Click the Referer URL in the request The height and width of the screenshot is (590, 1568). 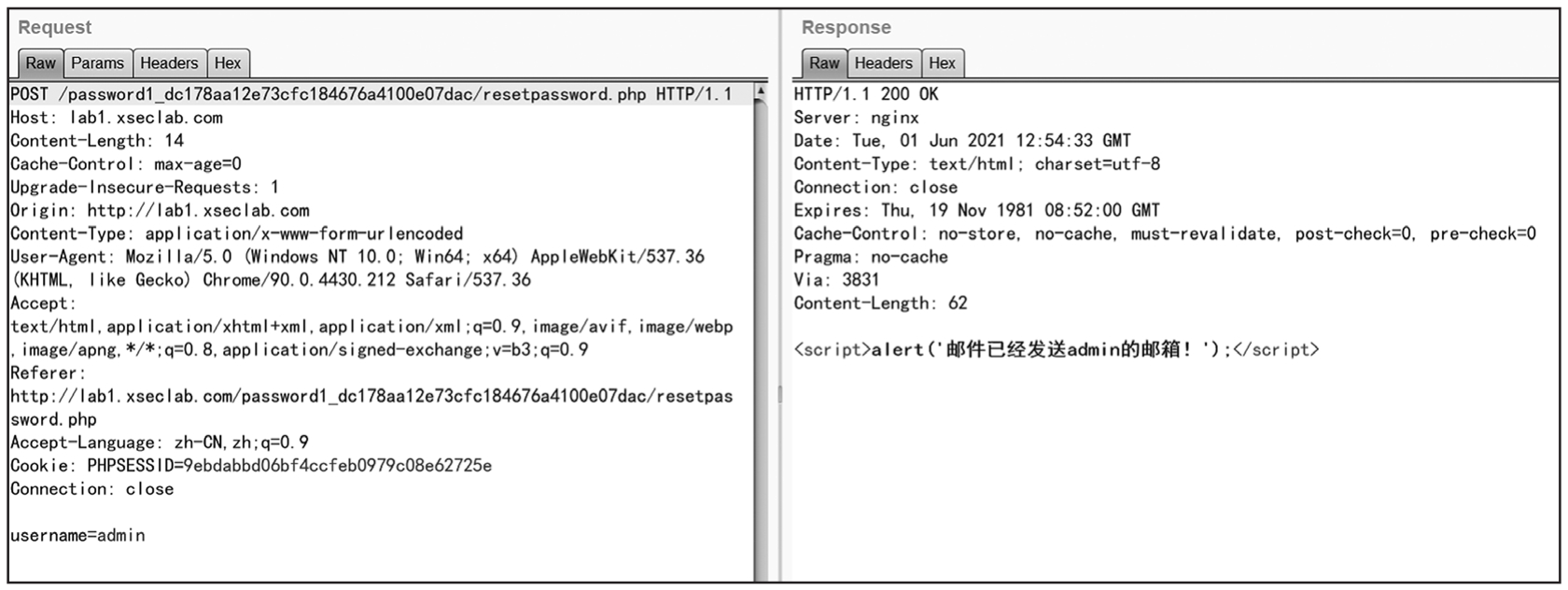pos(371,397)
